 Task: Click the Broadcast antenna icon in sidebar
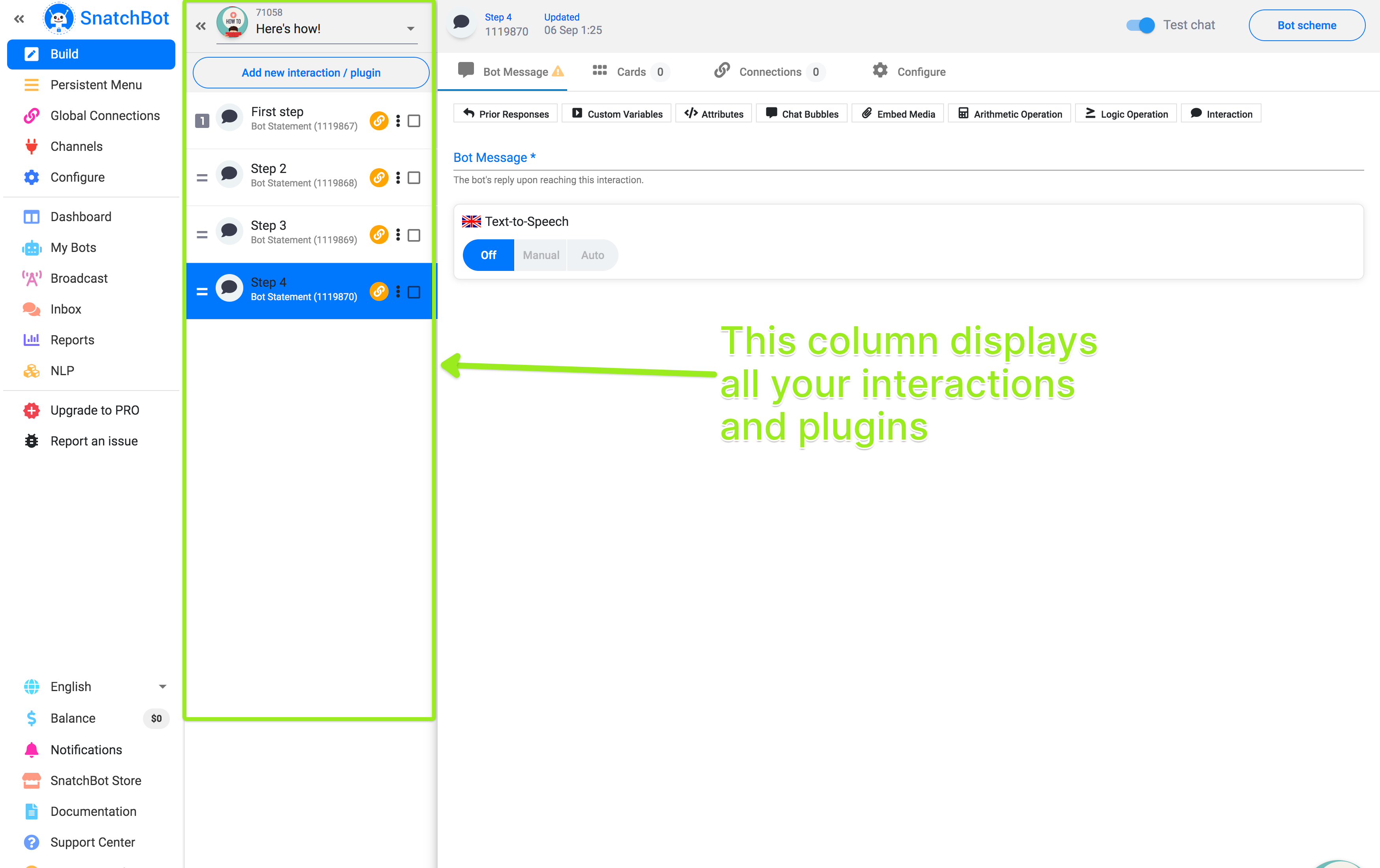[32, 278]
